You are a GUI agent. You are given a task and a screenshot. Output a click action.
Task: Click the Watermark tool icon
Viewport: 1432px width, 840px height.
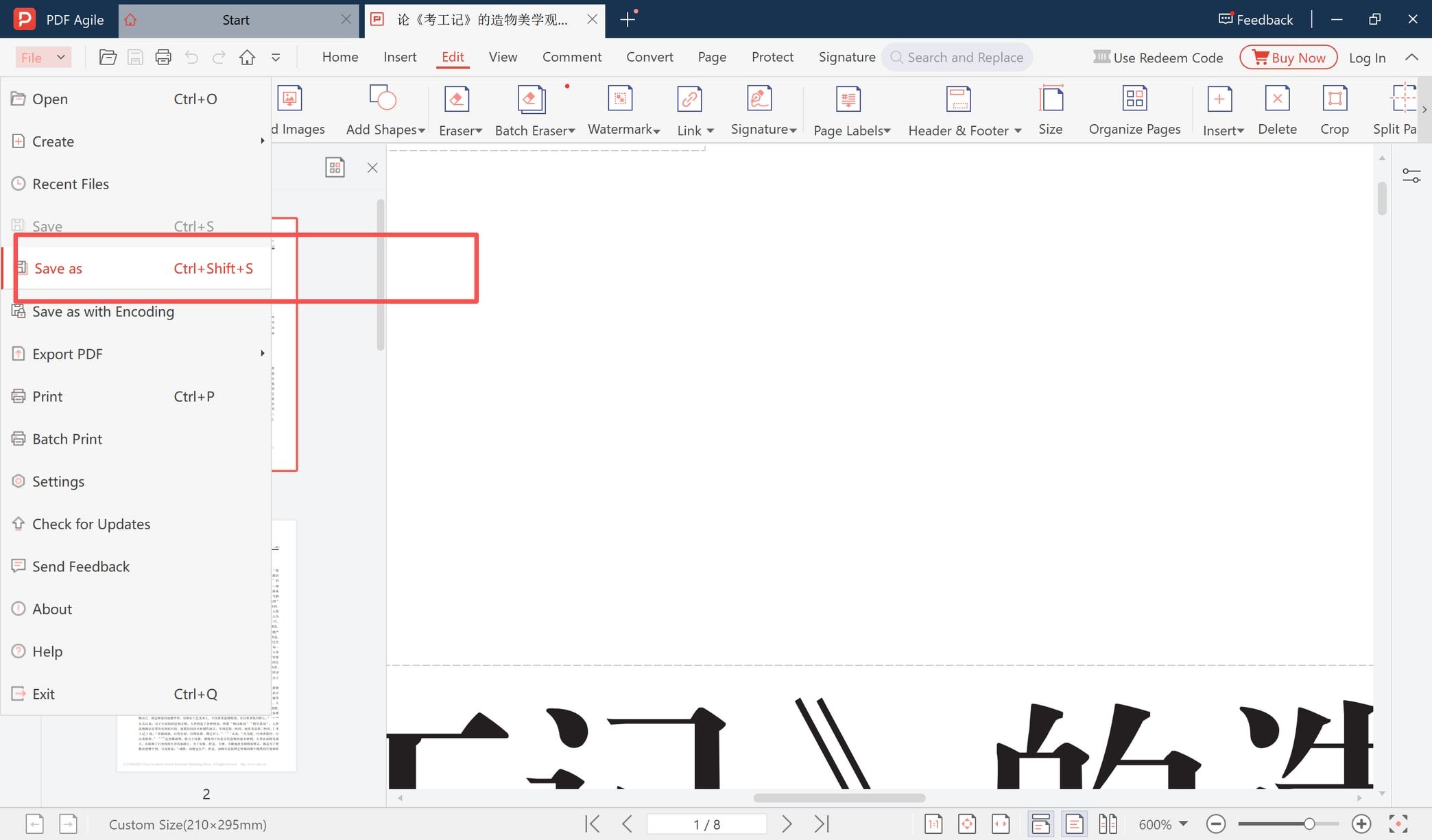pos(620,99)
